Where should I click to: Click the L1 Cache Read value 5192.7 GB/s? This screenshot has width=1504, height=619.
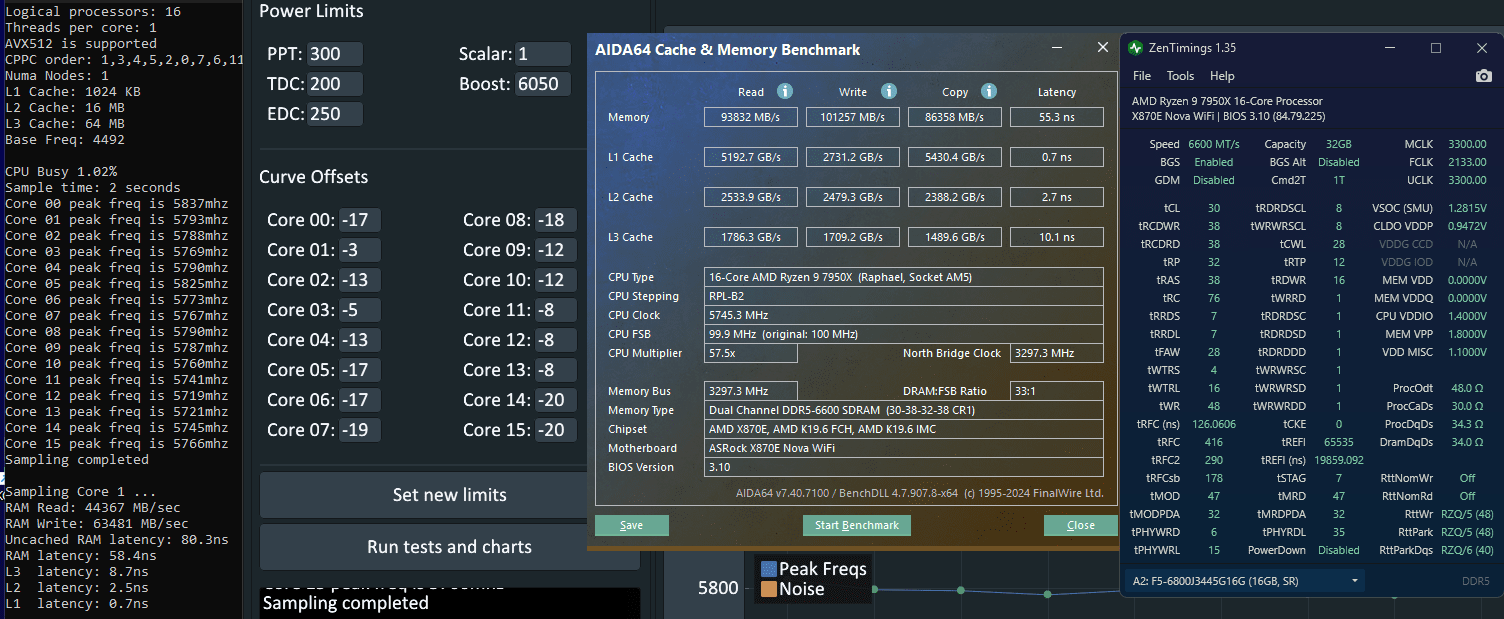pos(751,157)
